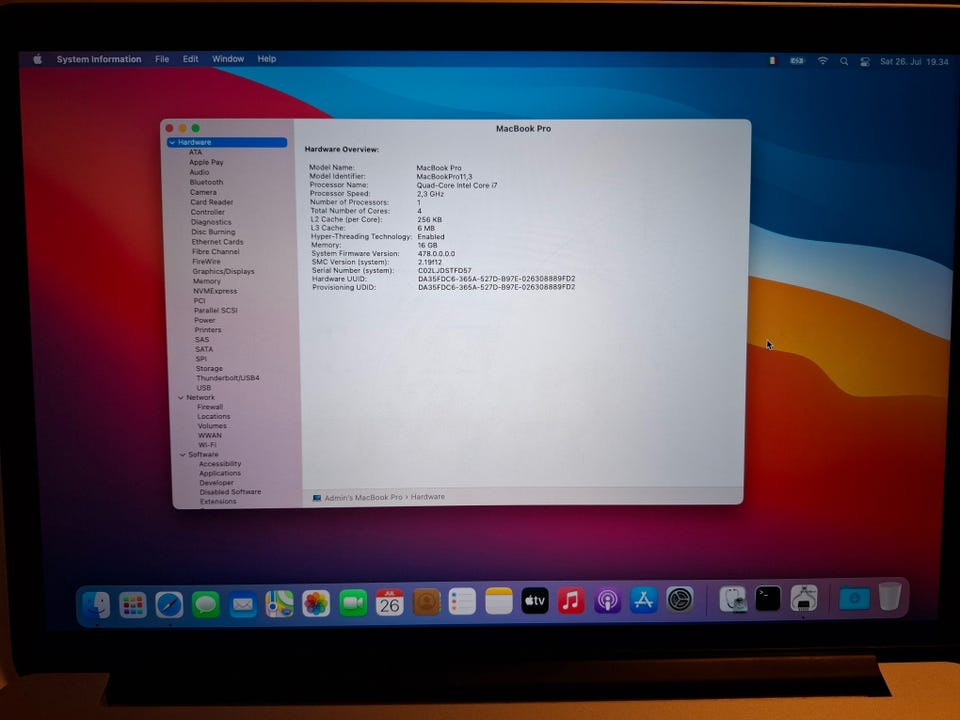Select Memory in the sidebar
Image resolution: width=960 pixels, height=720 pixels.
click(206, 281)
